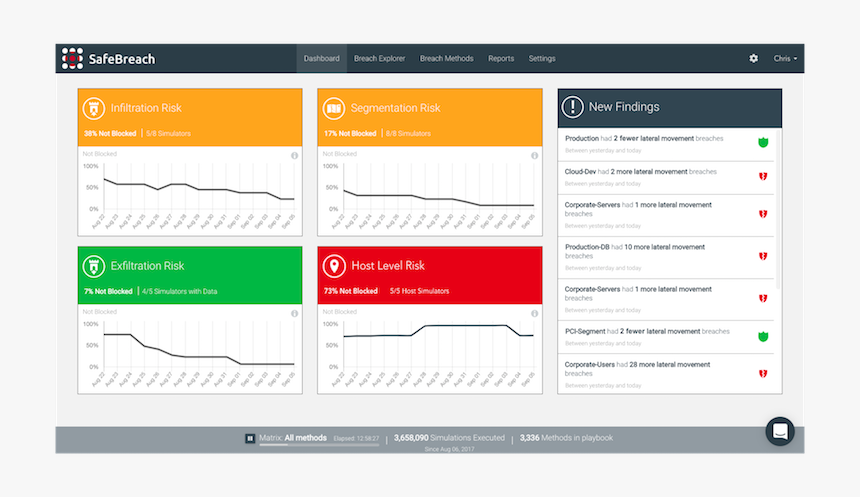The image size is (860, 497).
Task: Click the Host Level Risk pin icon
Action: tap(333, 266)
